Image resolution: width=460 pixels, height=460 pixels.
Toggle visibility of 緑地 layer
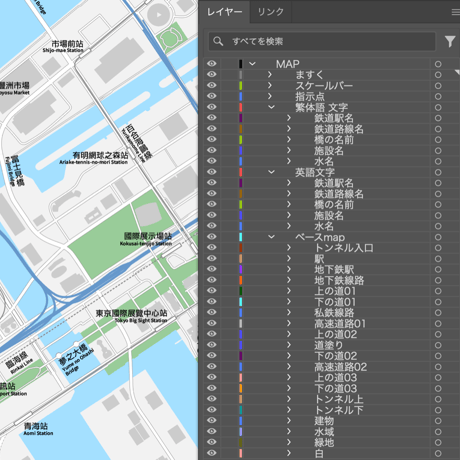pyautogui.click(x=211, y=442)
